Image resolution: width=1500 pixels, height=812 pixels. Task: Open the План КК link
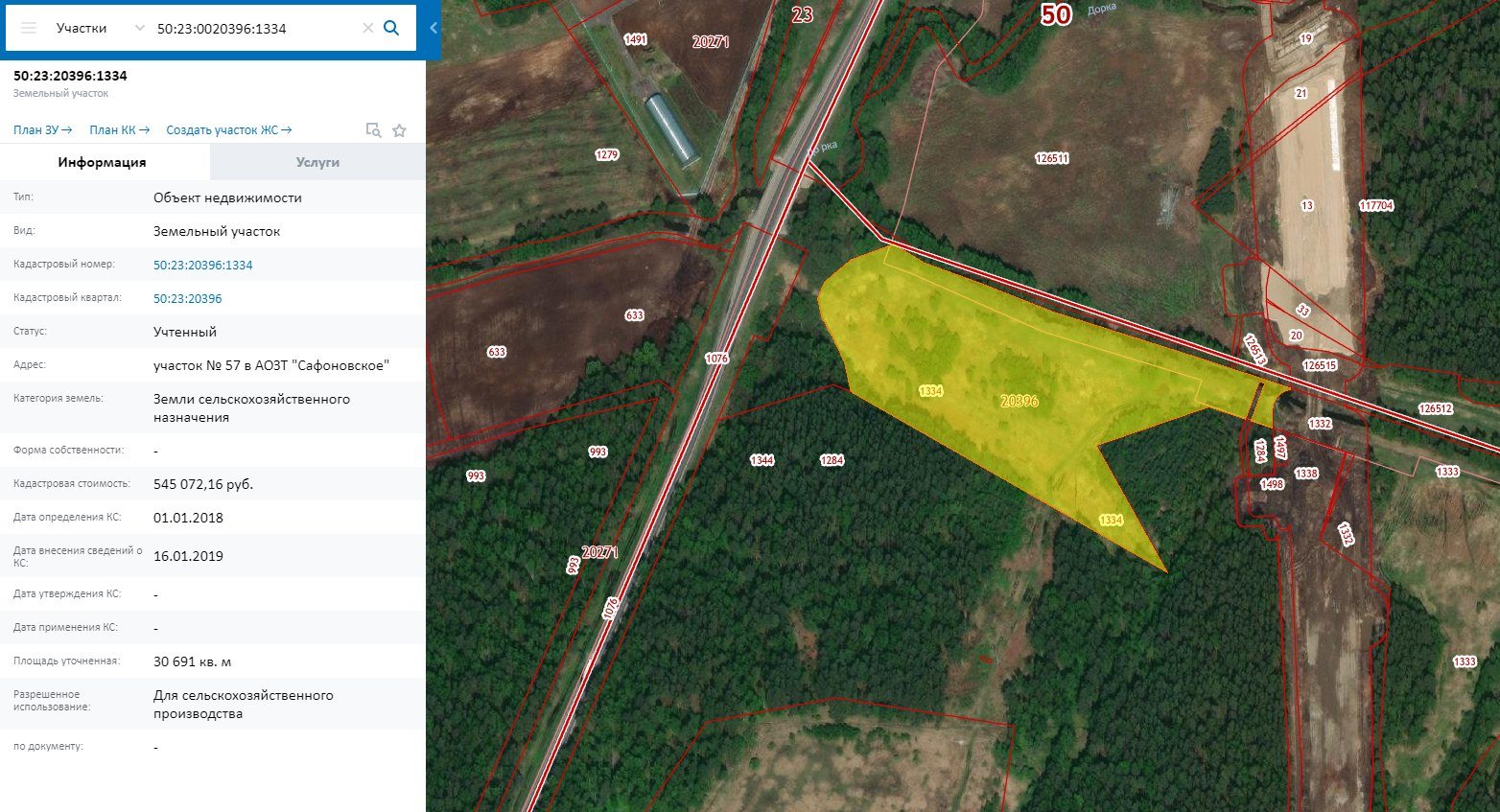coord(119,130)
